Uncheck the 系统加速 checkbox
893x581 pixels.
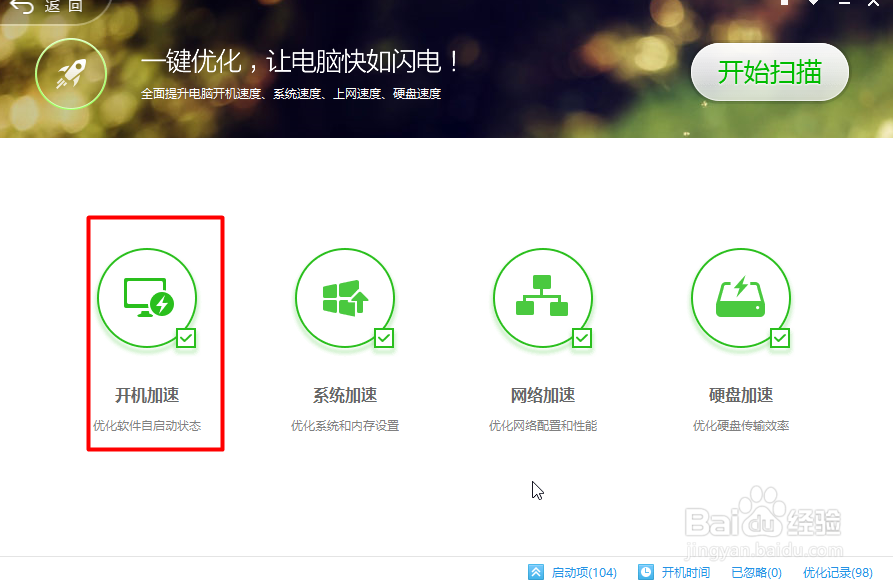pos(384,338)
